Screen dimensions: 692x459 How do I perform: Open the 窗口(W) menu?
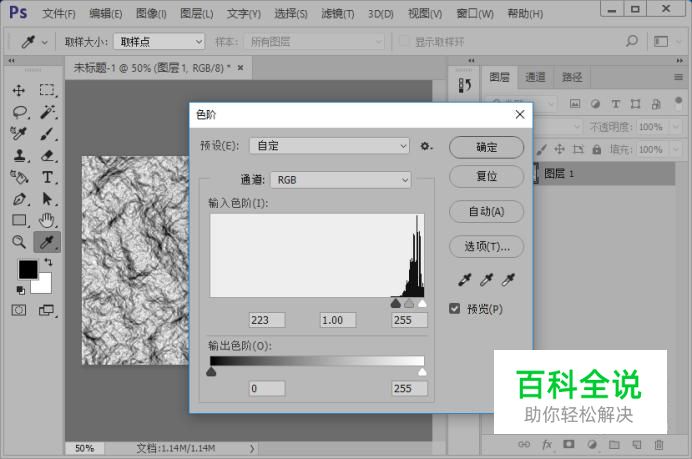pyautogui.click(x=475, y=14)
